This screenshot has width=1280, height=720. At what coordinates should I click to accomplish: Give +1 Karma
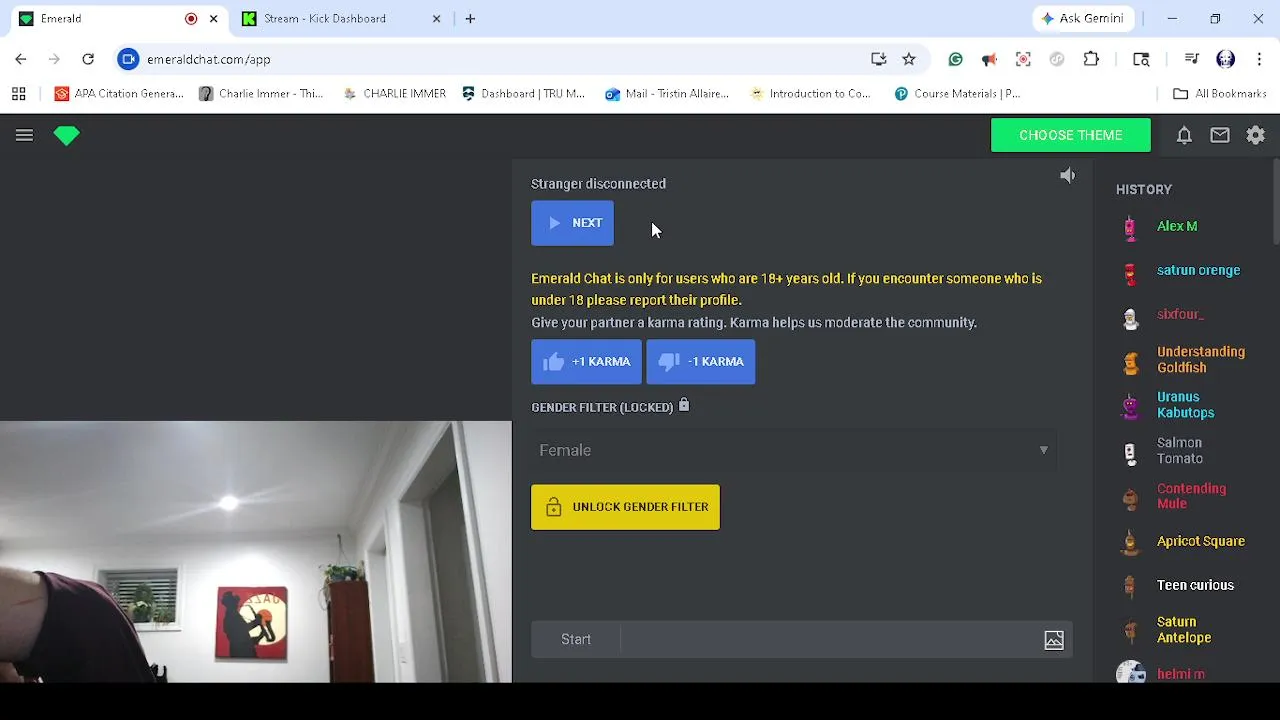586,362
